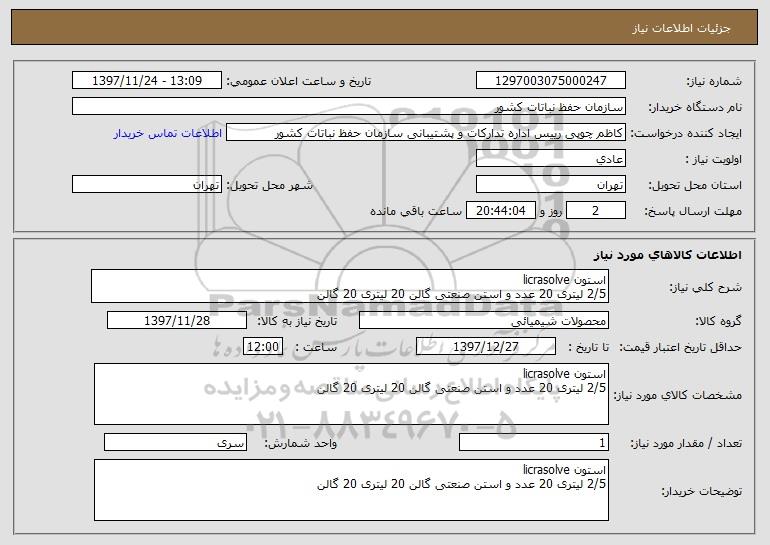
Task: Select the label توضیحات خریدار
Action: pyautogui.click(x=701, y=491)
